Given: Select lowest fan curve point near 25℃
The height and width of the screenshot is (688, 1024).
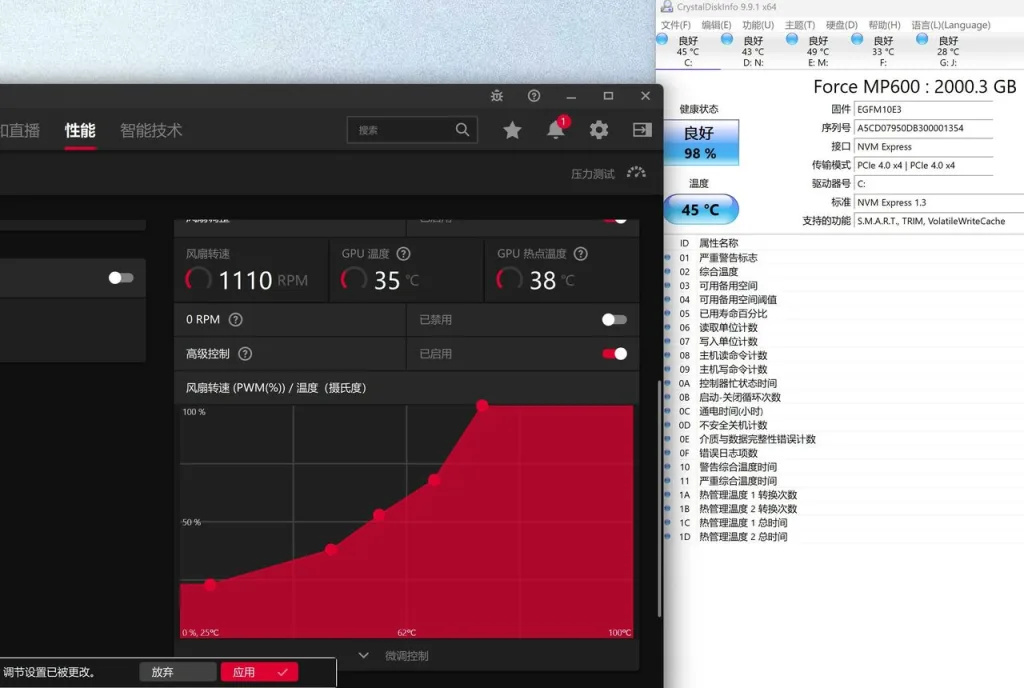Looking at the screenshot, I should click(210, 584).
